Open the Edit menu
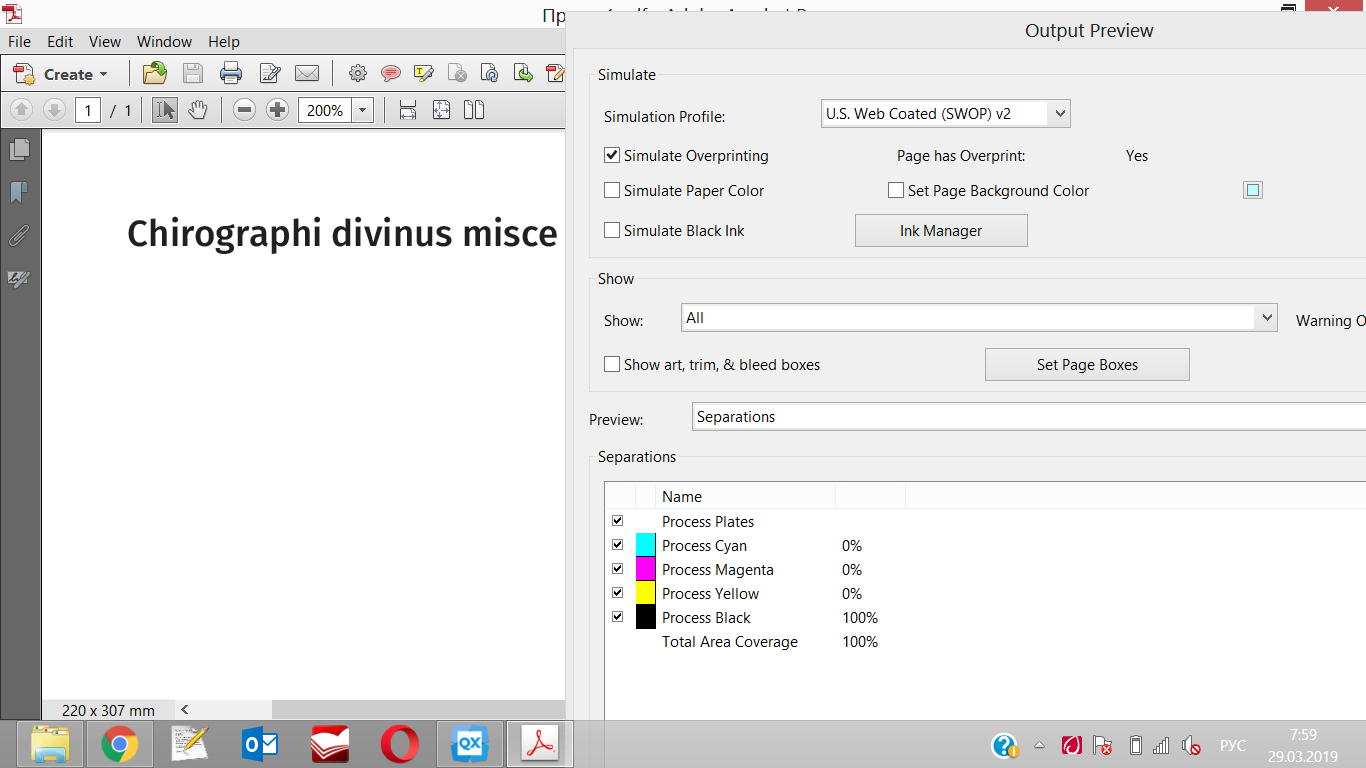 (60, 42)
